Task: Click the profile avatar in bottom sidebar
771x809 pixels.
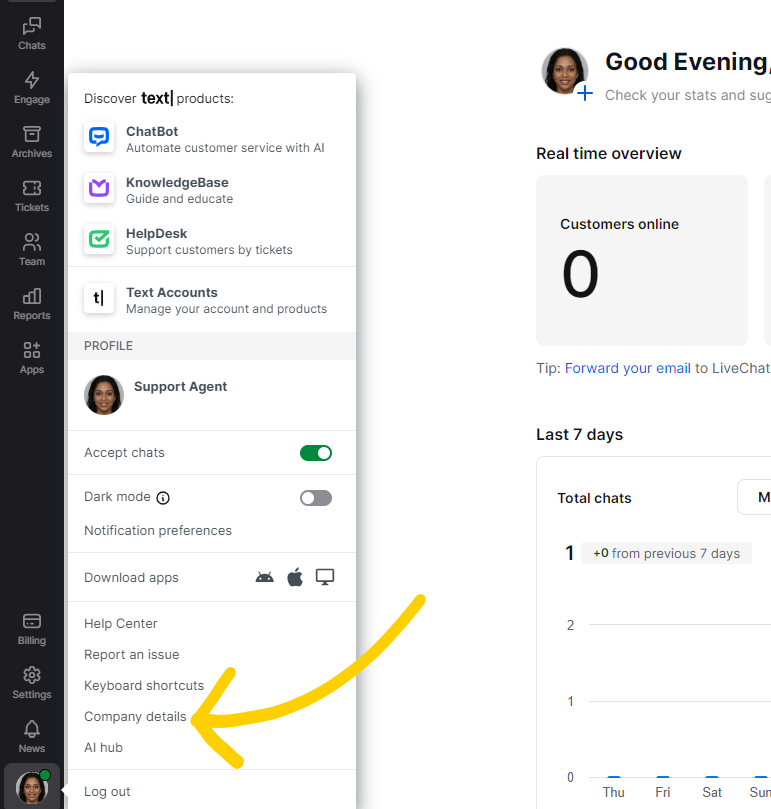Action: click(x=32, y=787)
